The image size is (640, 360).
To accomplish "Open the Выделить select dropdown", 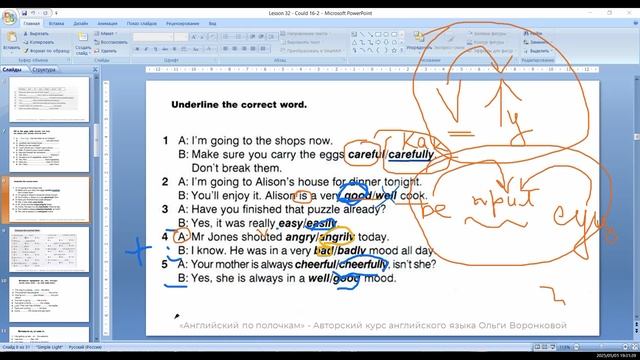I will coord(538,51).
